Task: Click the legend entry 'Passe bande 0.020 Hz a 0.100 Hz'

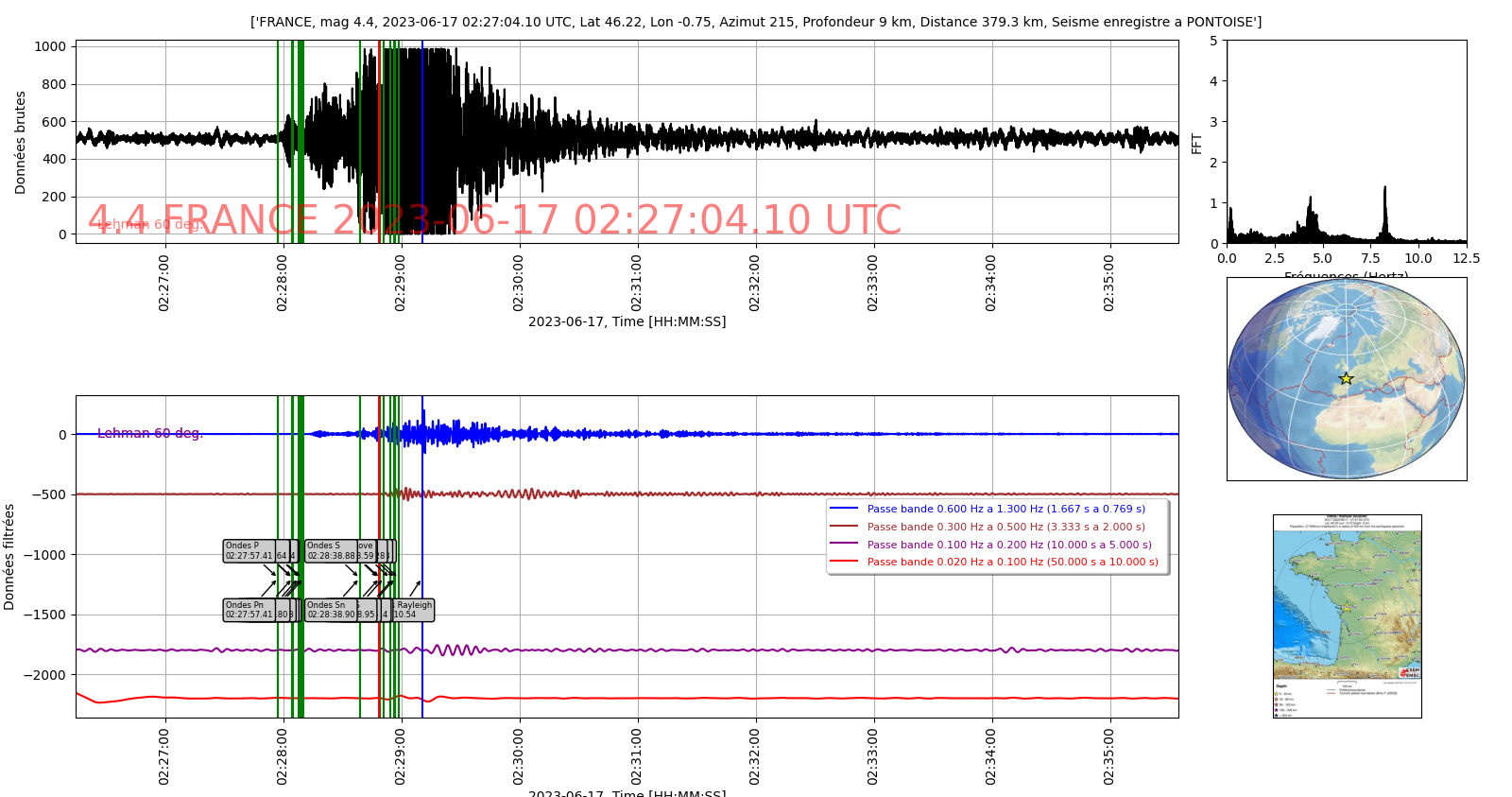Action: pos(1012,562)
